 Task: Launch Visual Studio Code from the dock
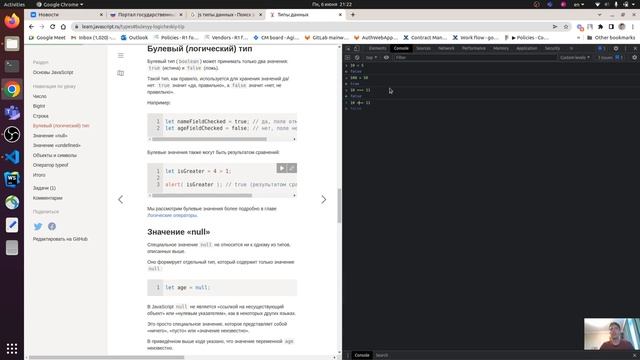pos(12,157)
